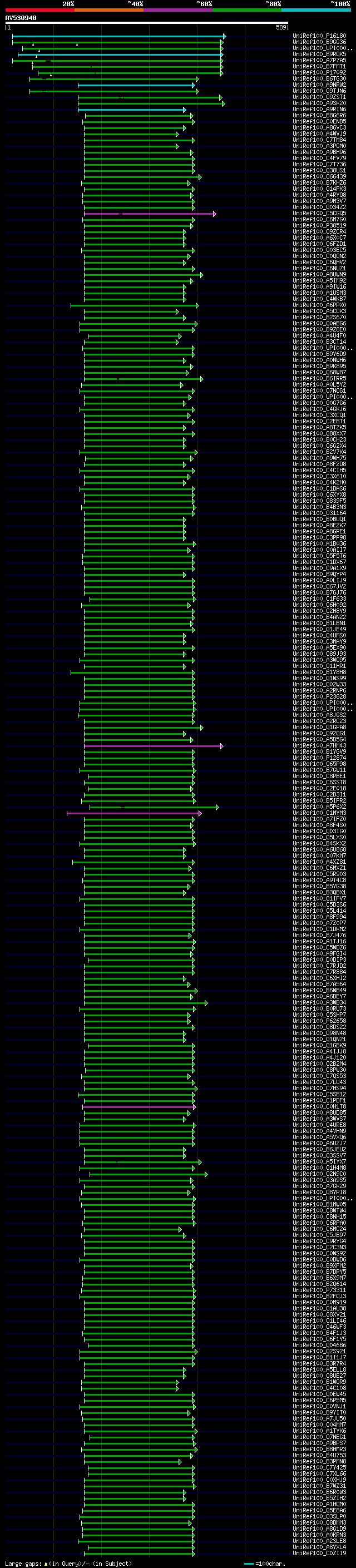Viewport: 356px width, 1568px height.
Task: Open hit UniRef100_C7TM84
Action: point(319,140)
